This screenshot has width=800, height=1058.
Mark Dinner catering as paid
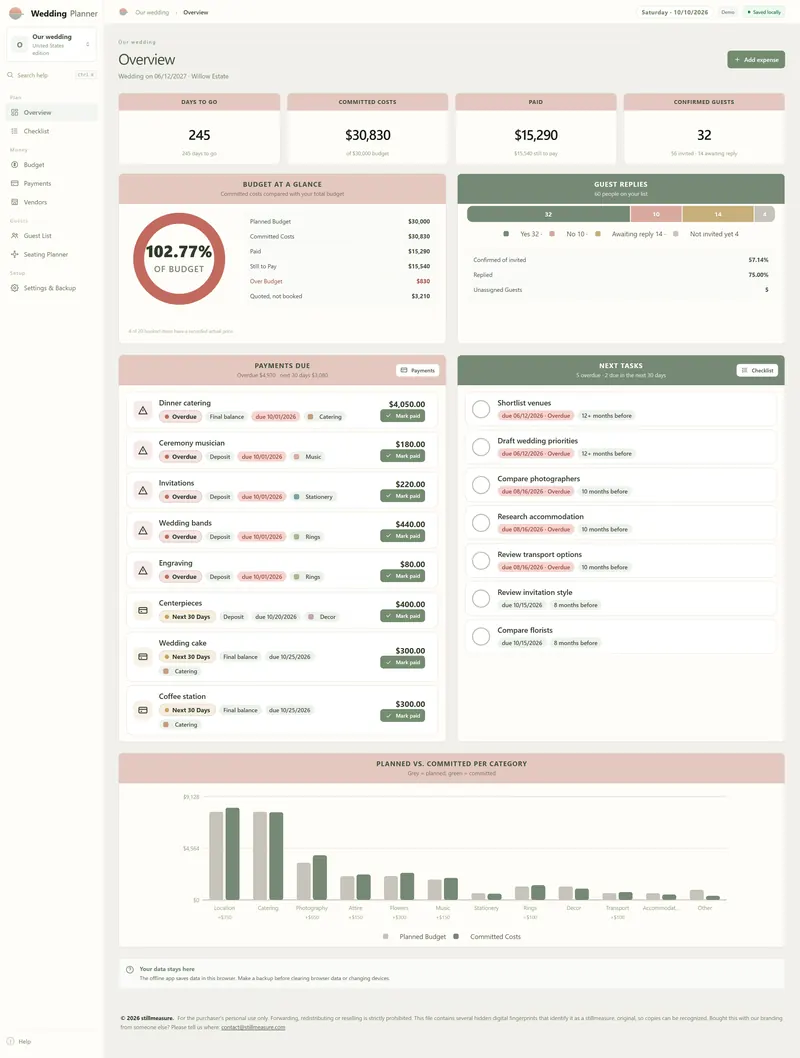(x=403, y=416)
